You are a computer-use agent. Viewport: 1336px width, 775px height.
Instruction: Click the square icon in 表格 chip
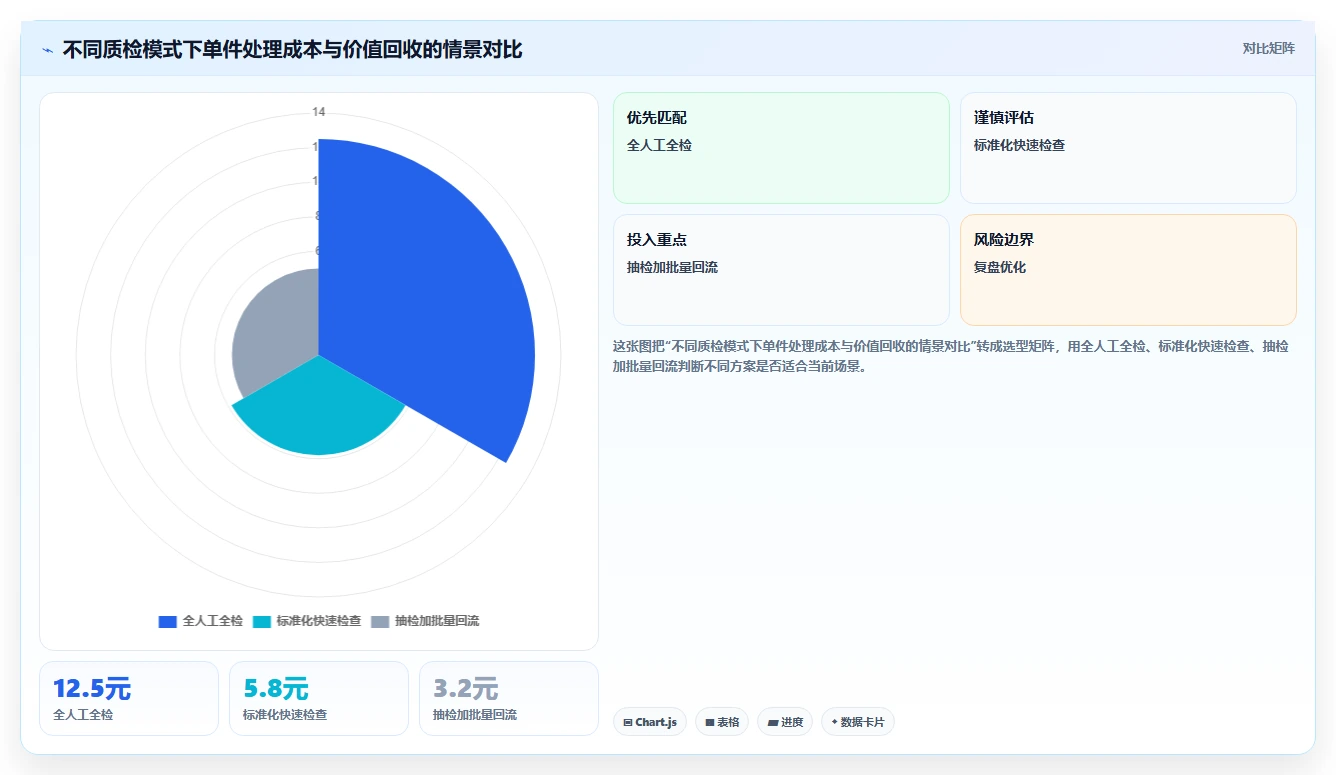[710, 722]
